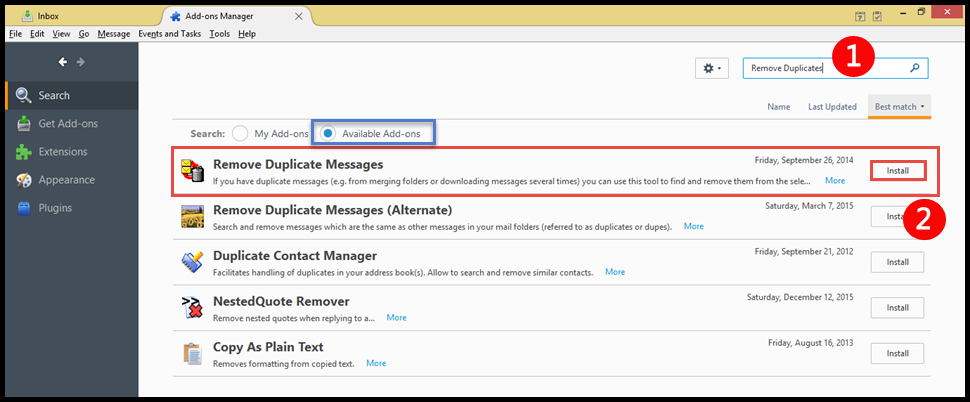Image resolution: width=970 pixels, height=402 pixels.
Task: Click the magnifier icon in the search box
Action: click(x=915, y=68)
